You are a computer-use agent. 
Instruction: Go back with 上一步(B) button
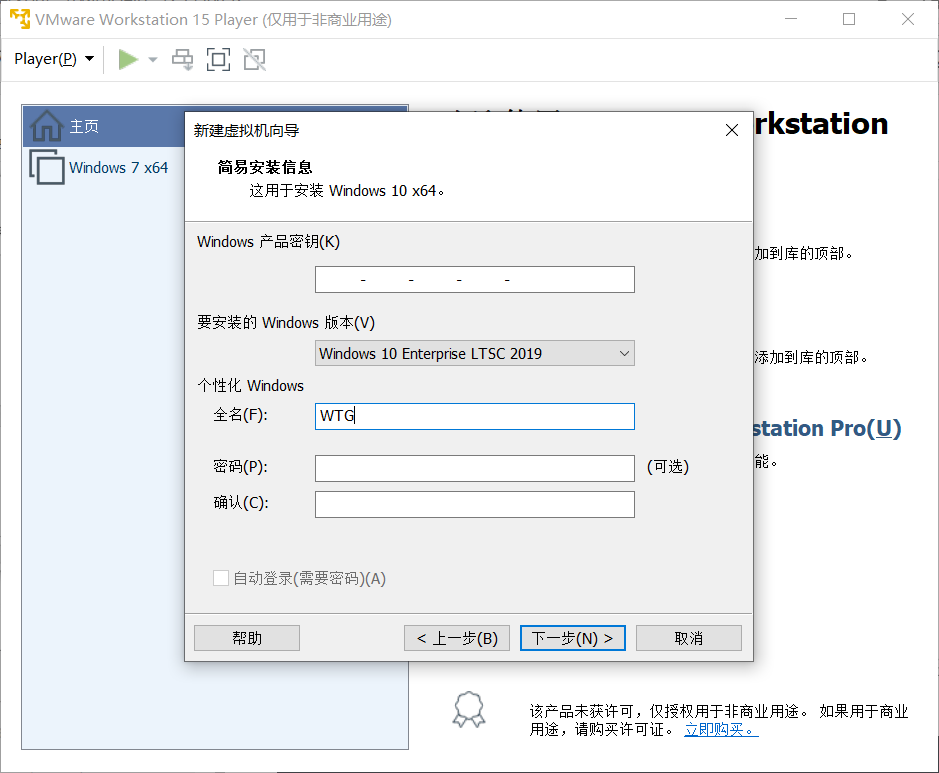(457, 638)
